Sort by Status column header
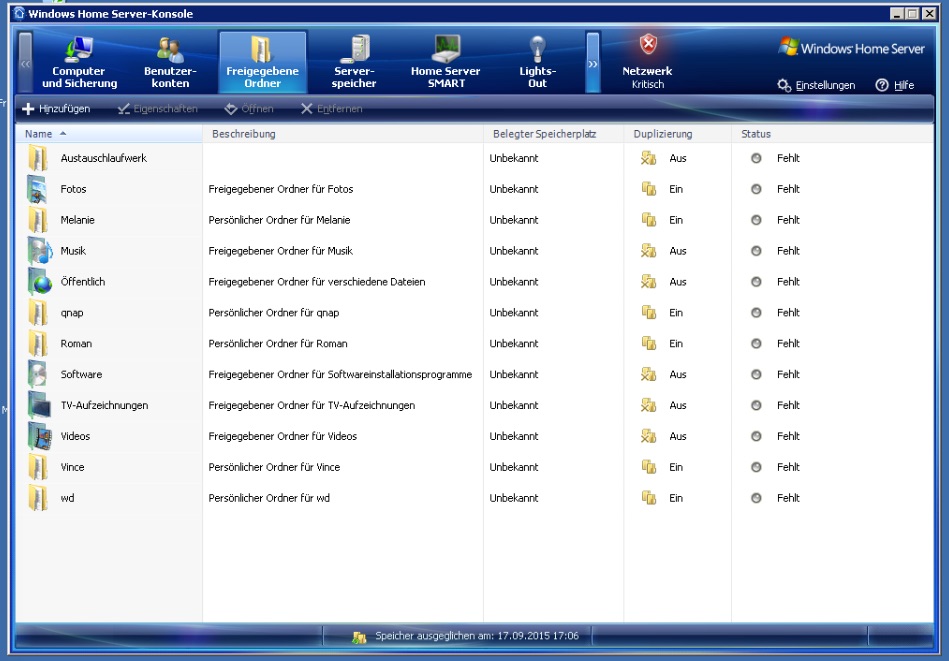Screen dimensions: 949x661 [x=832, y=134]
